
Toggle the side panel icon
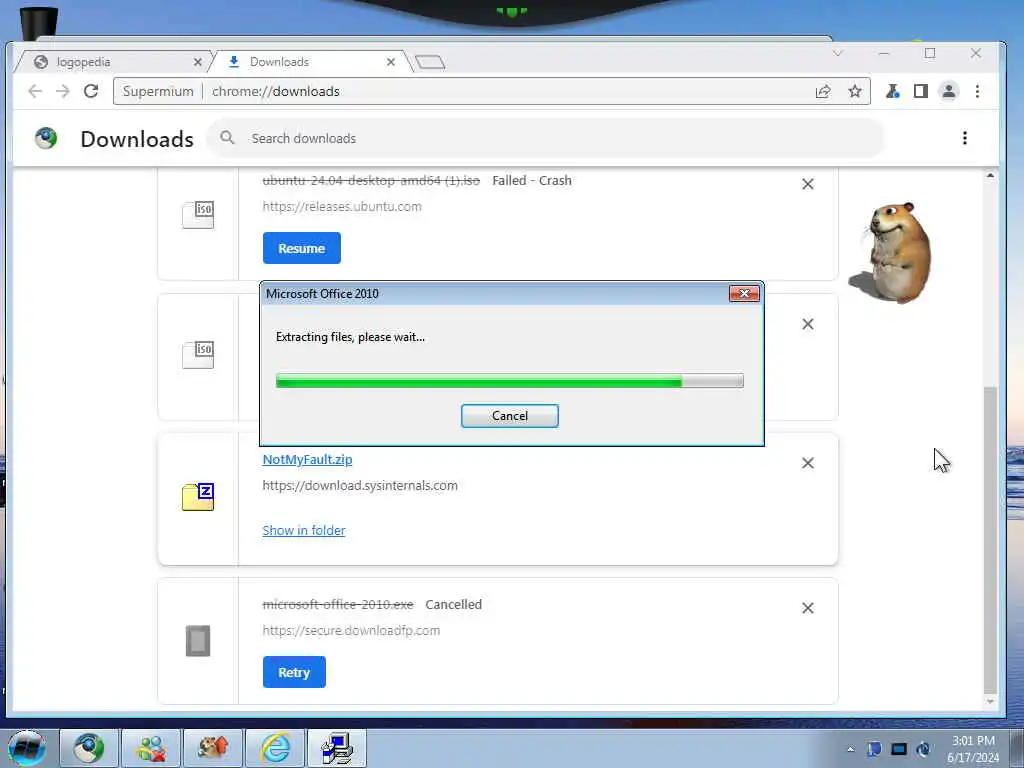[x=921, y=91]
